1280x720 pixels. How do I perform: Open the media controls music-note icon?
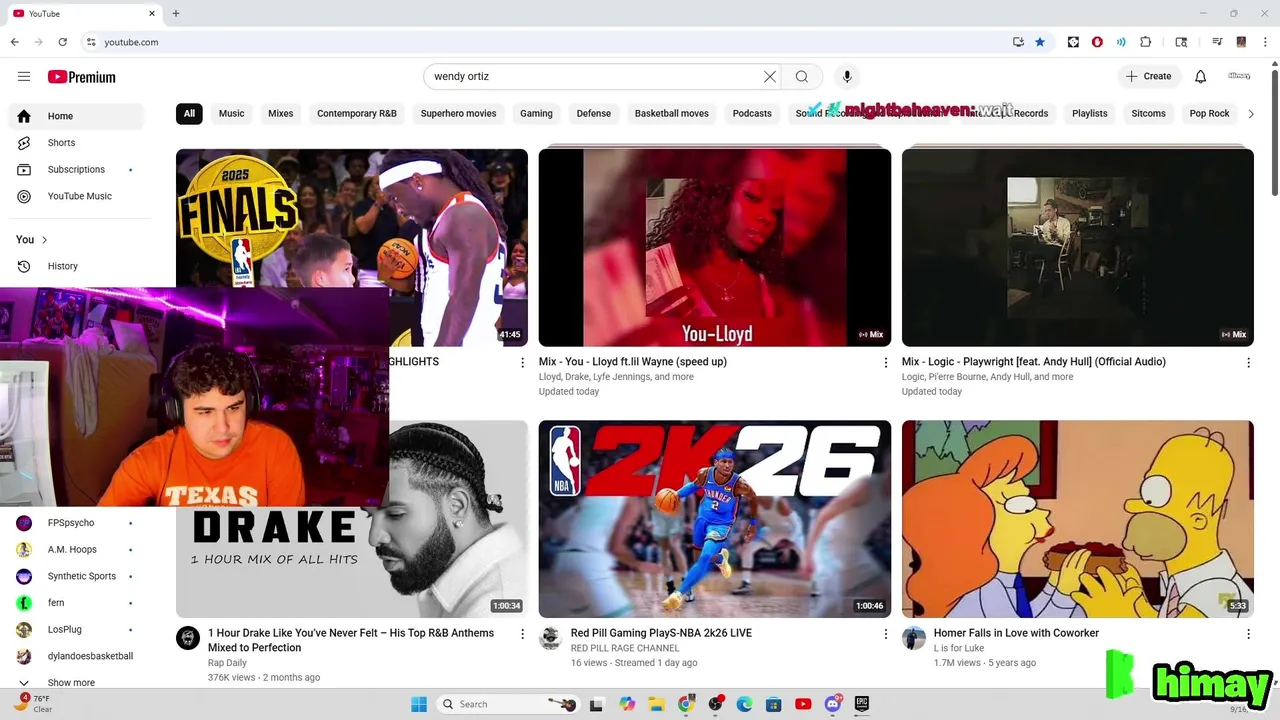coord(1217,42)
